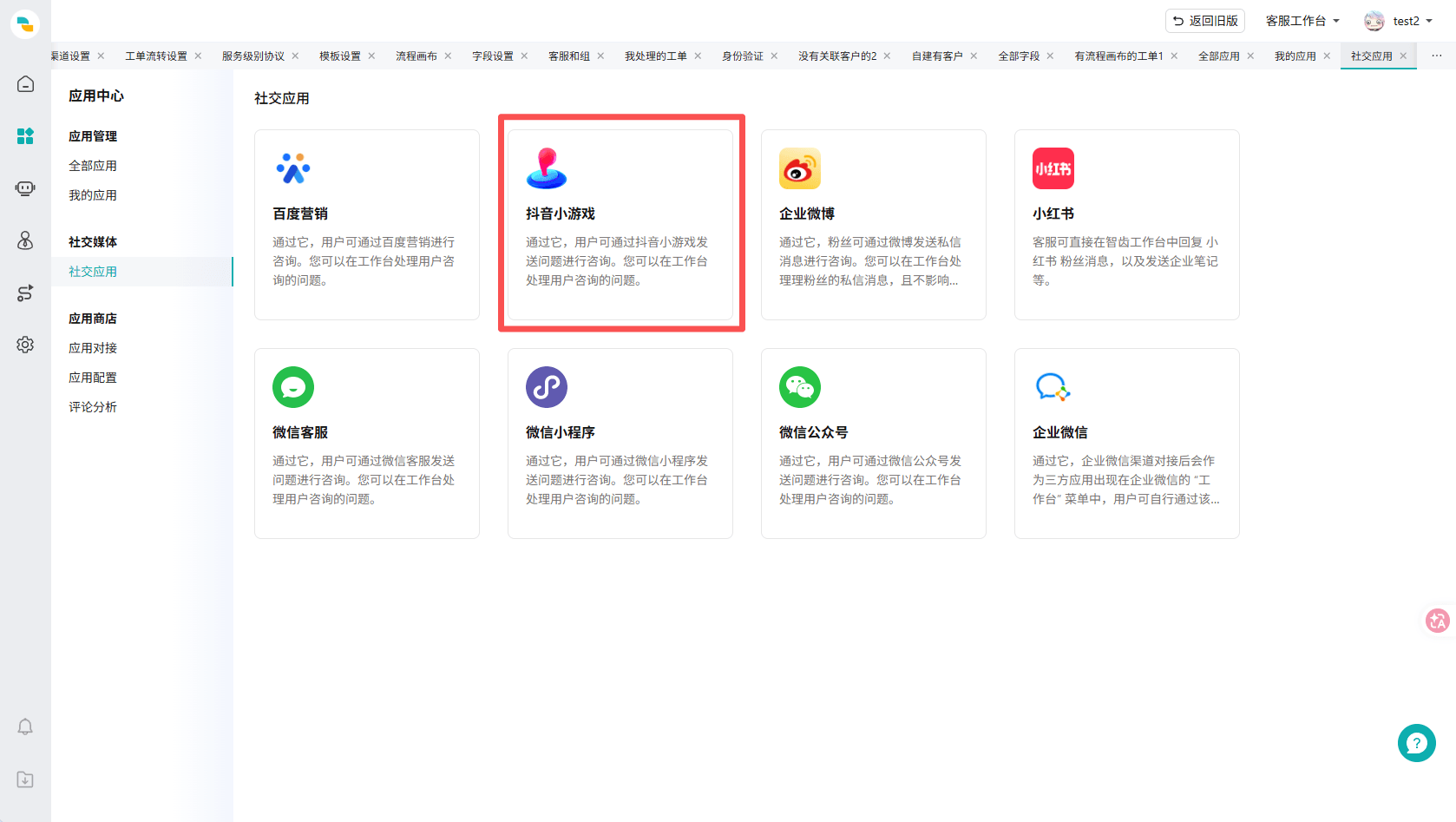
Task: Close the 我的应用 tab
Action: pos(1327,56)
